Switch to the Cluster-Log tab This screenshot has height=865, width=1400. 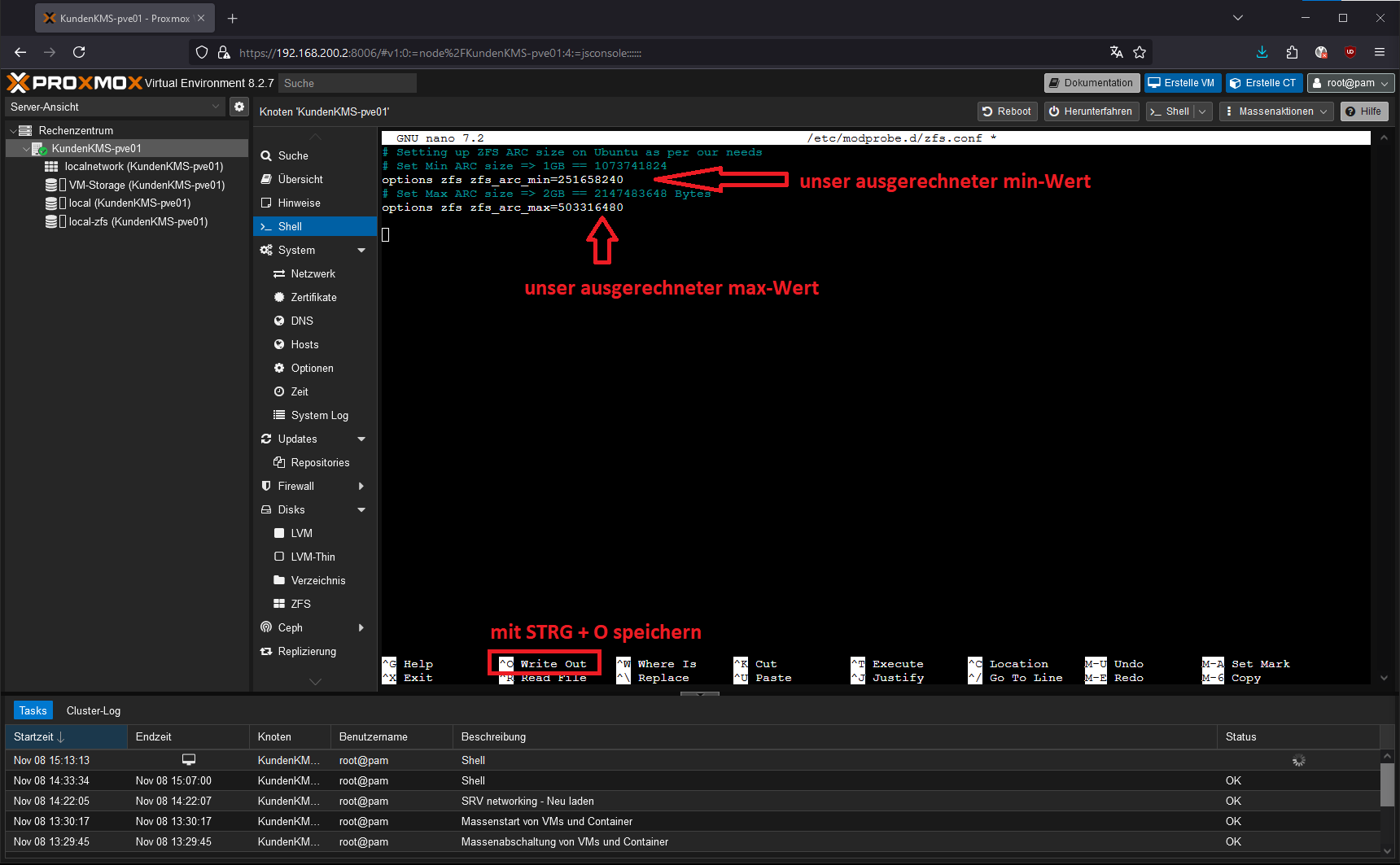pos(93,710)
